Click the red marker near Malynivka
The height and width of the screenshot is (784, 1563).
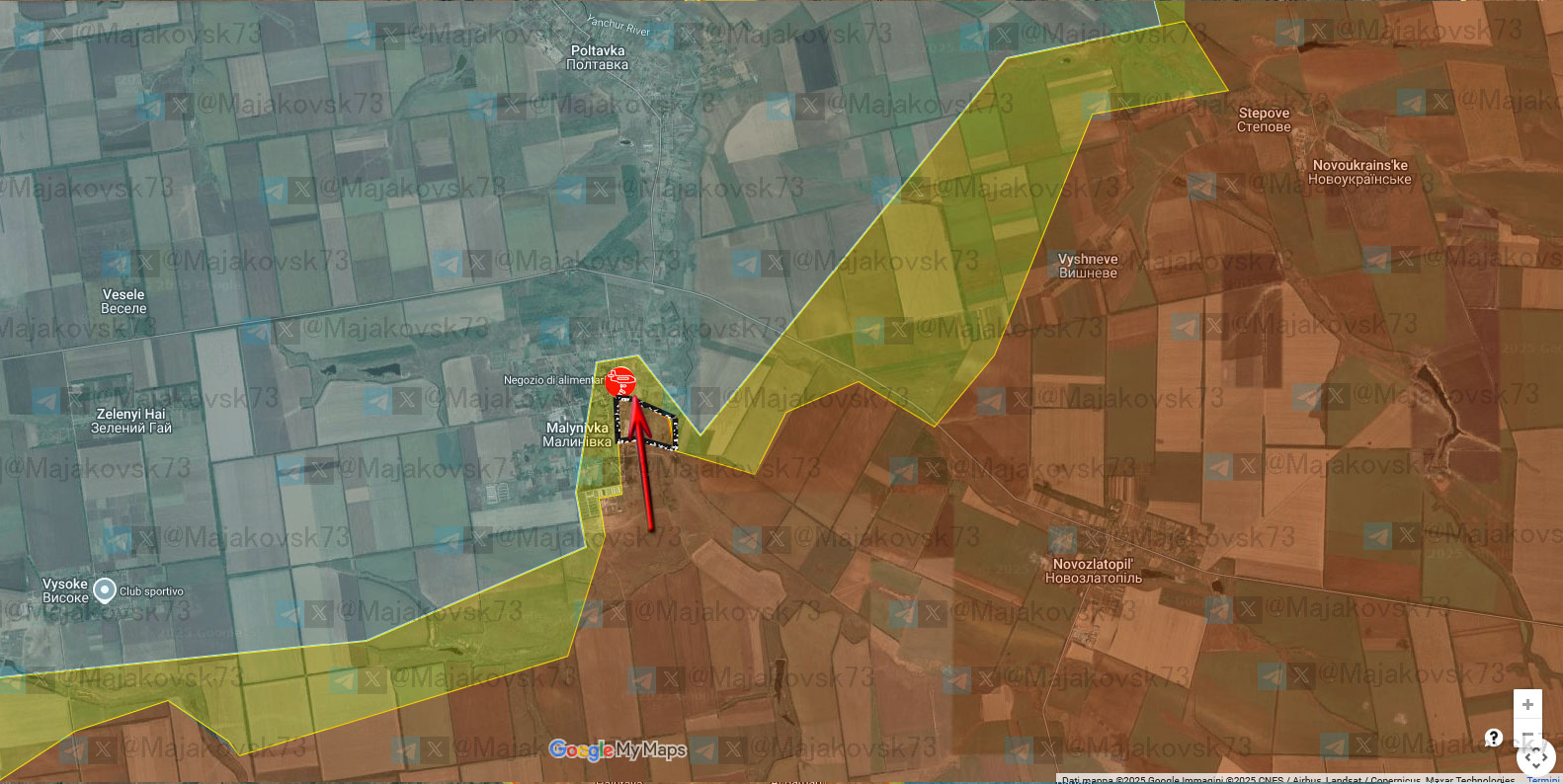621,380
